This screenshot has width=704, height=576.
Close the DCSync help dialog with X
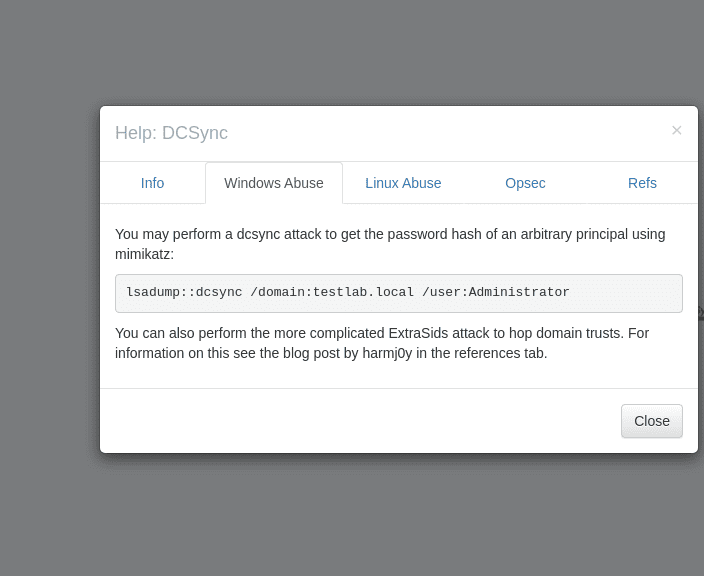tap(676, 130)
